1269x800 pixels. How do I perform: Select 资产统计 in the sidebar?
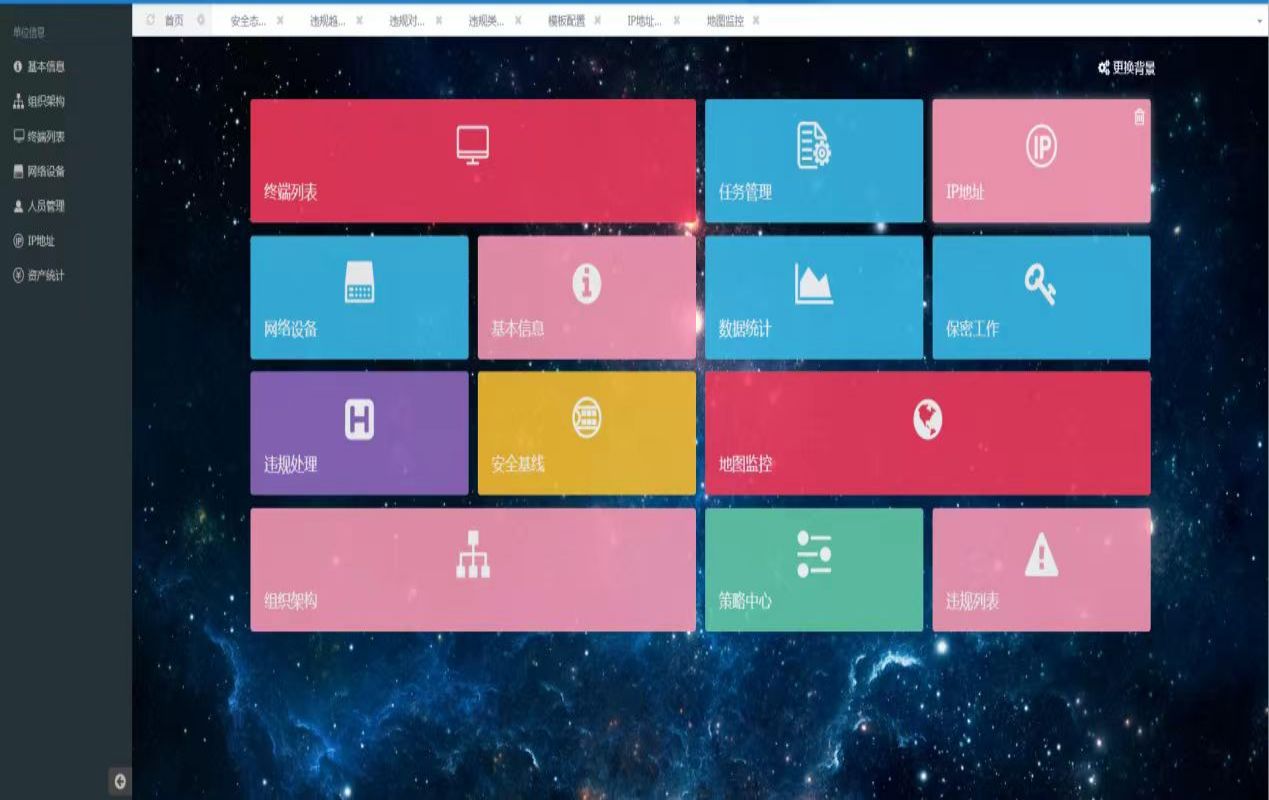click(45, 275)
